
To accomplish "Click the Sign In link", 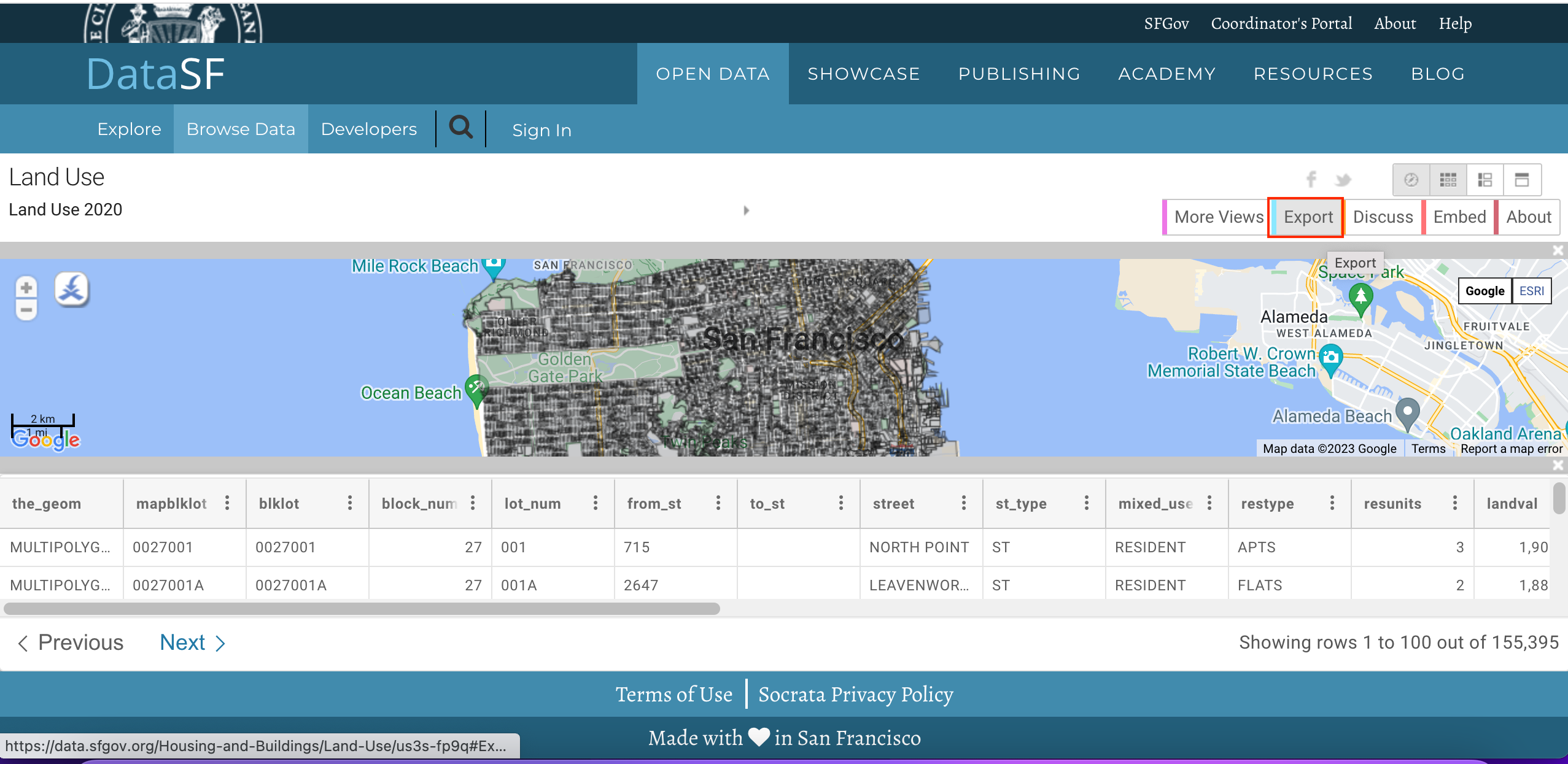I will pyautogui.click(x=541, y=130).
